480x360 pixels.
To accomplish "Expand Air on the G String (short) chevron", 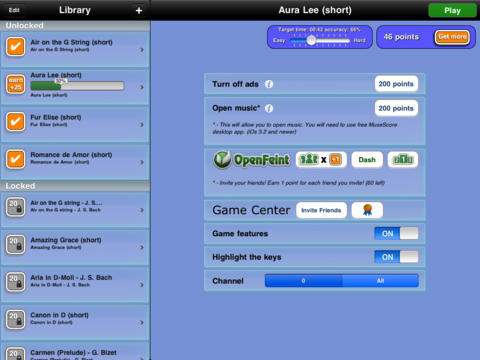I will pyautogui.click(x=142, y=50).
